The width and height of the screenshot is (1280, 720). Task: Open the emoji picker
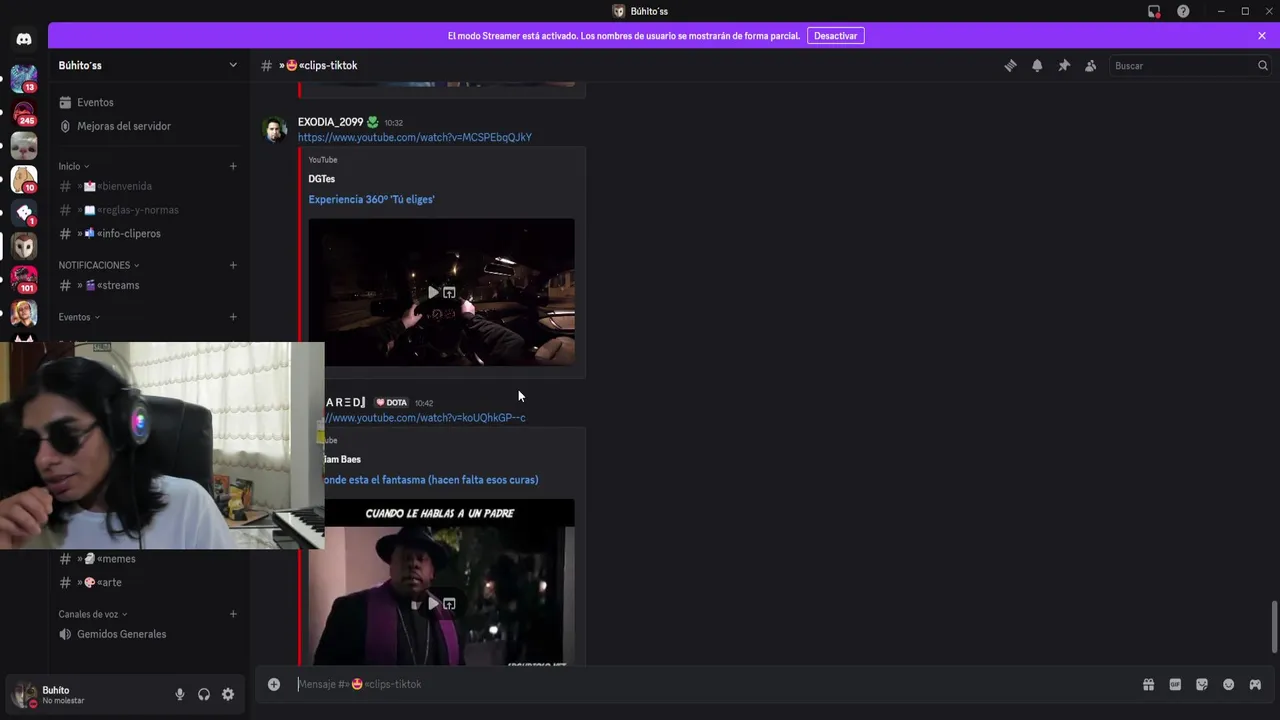pos(1229,685)
